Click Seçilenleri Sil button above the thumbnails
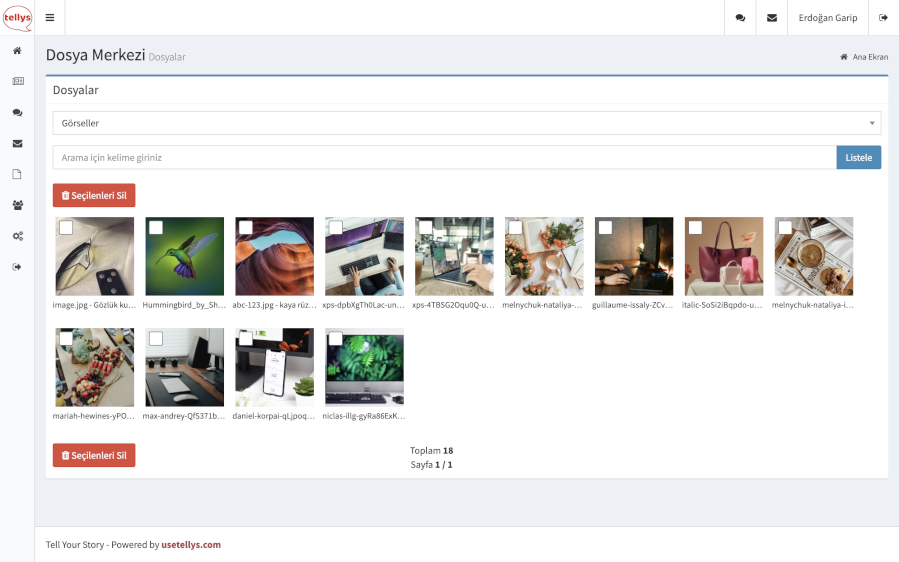 (x=94, y=196)
